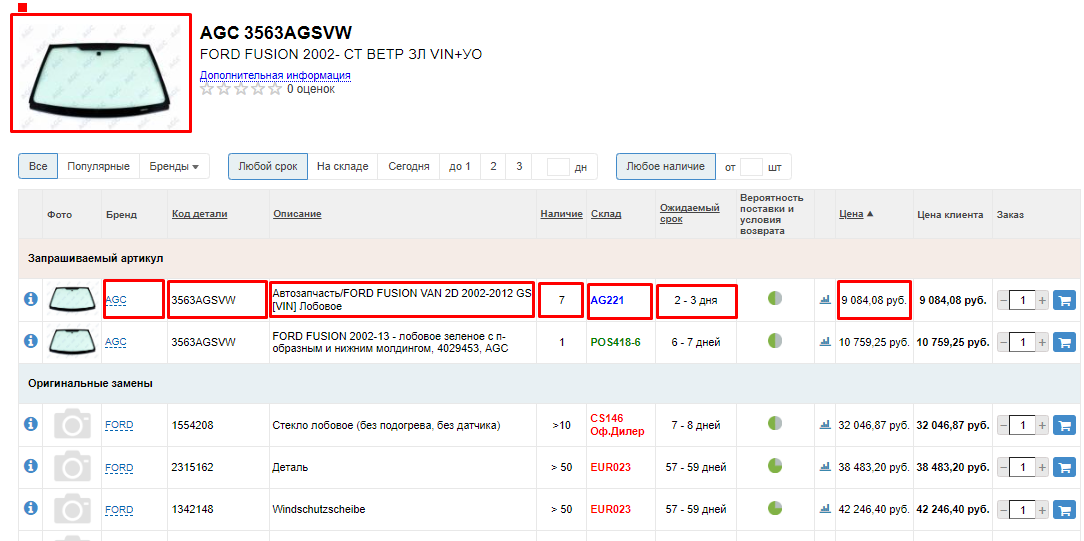Click delivery probability pie for 1342148 row
This screenshot has width=1084, height=541.
775,508
